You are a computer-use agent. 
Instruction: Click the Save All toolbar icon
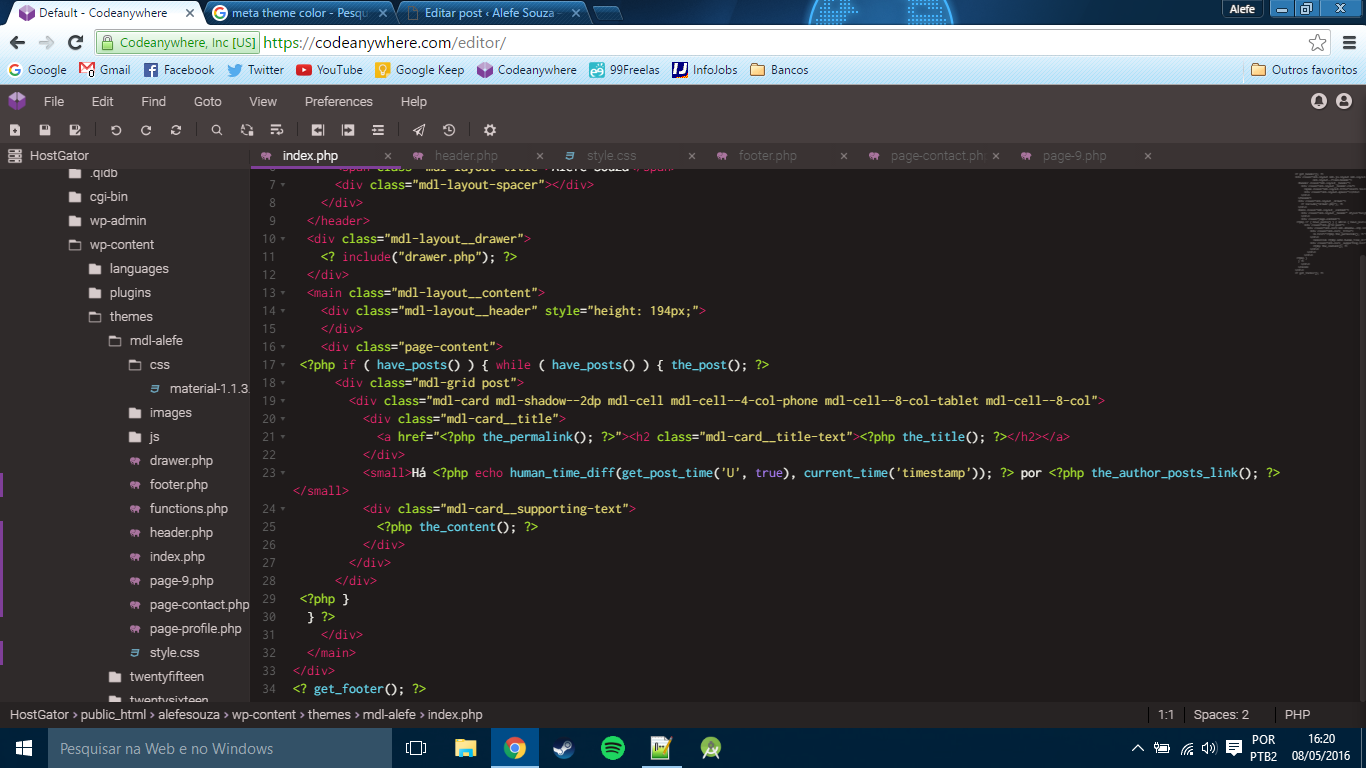[75, 130]
